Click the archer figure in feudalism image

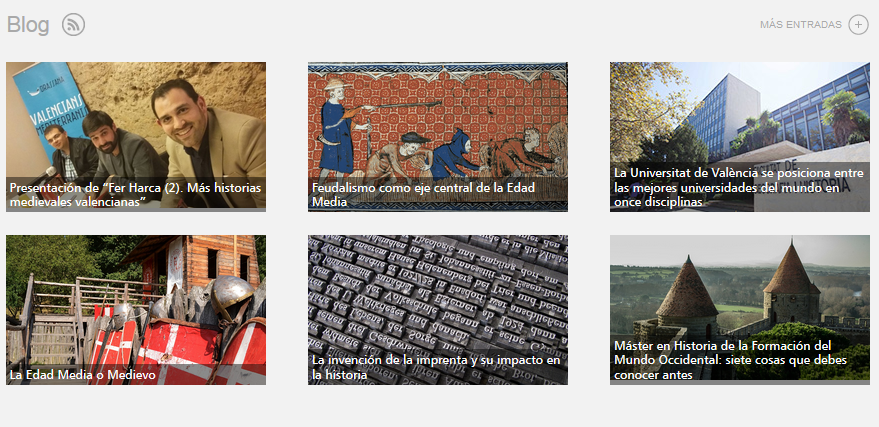pyautogui.click(x=338, y=127)
